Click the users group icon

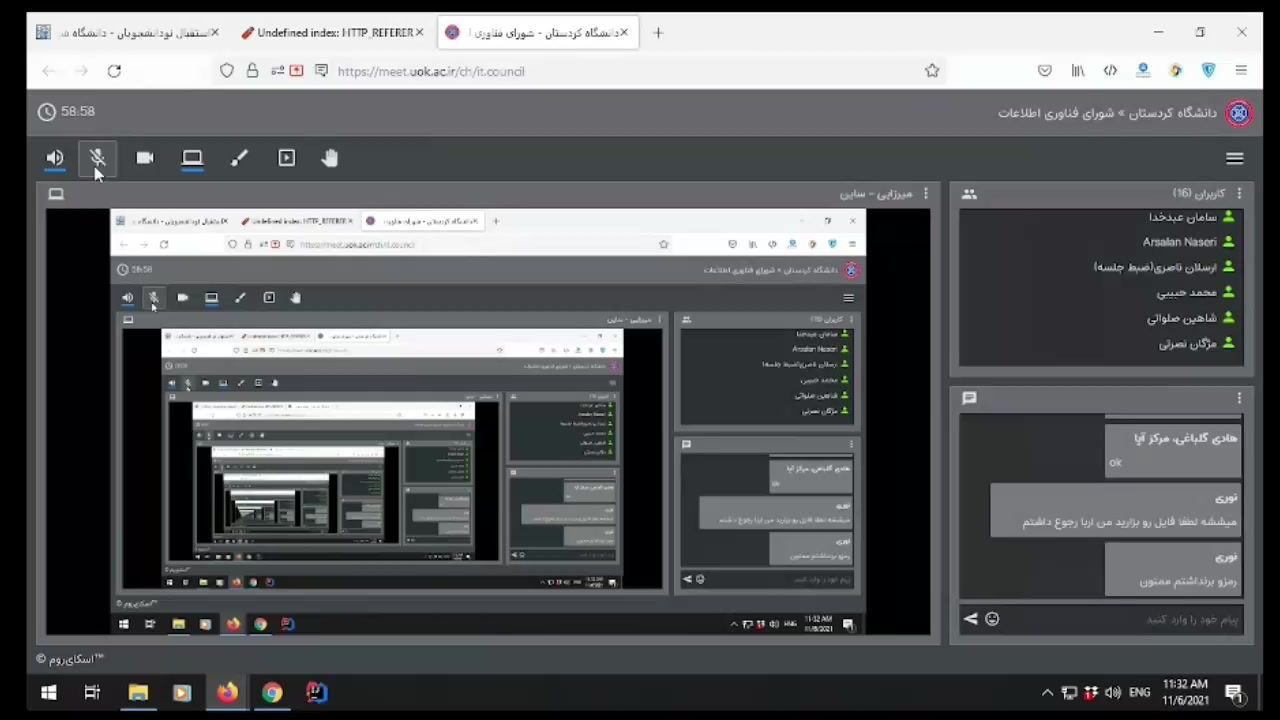969,194
